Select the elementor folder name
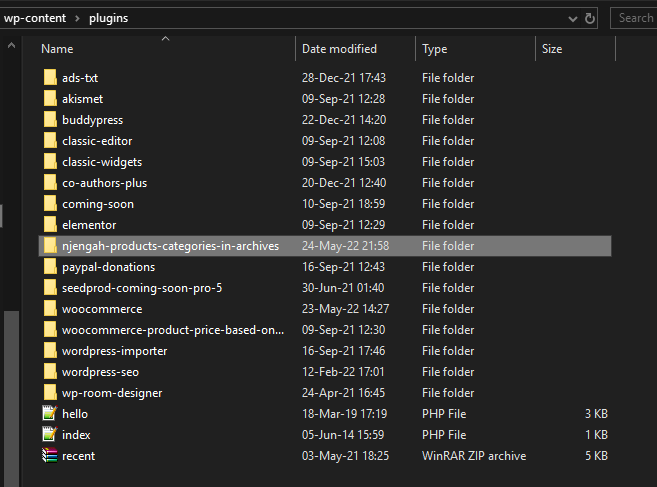Image resolution: width=657 pixels, height=487 pixels. 89,225
